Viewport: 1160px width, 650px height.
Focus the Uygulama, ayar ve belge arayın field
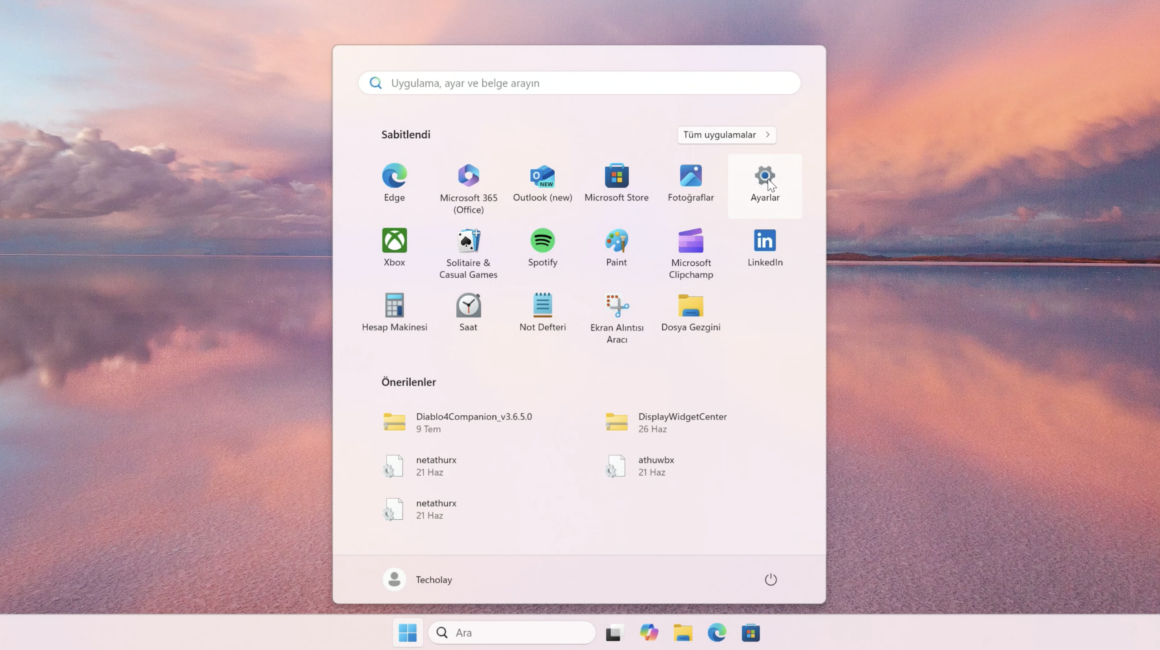[x=579, y=83]
